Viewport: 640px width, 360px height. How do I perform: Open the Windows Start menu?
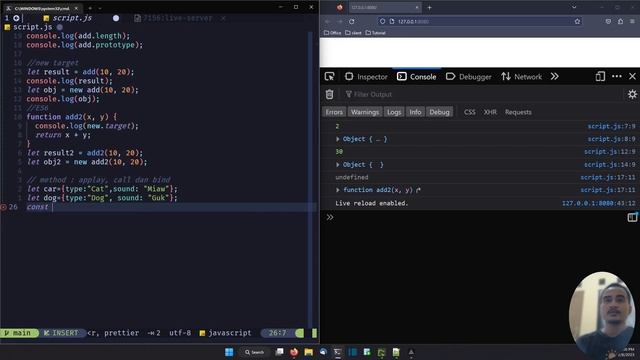coord(229,352)
